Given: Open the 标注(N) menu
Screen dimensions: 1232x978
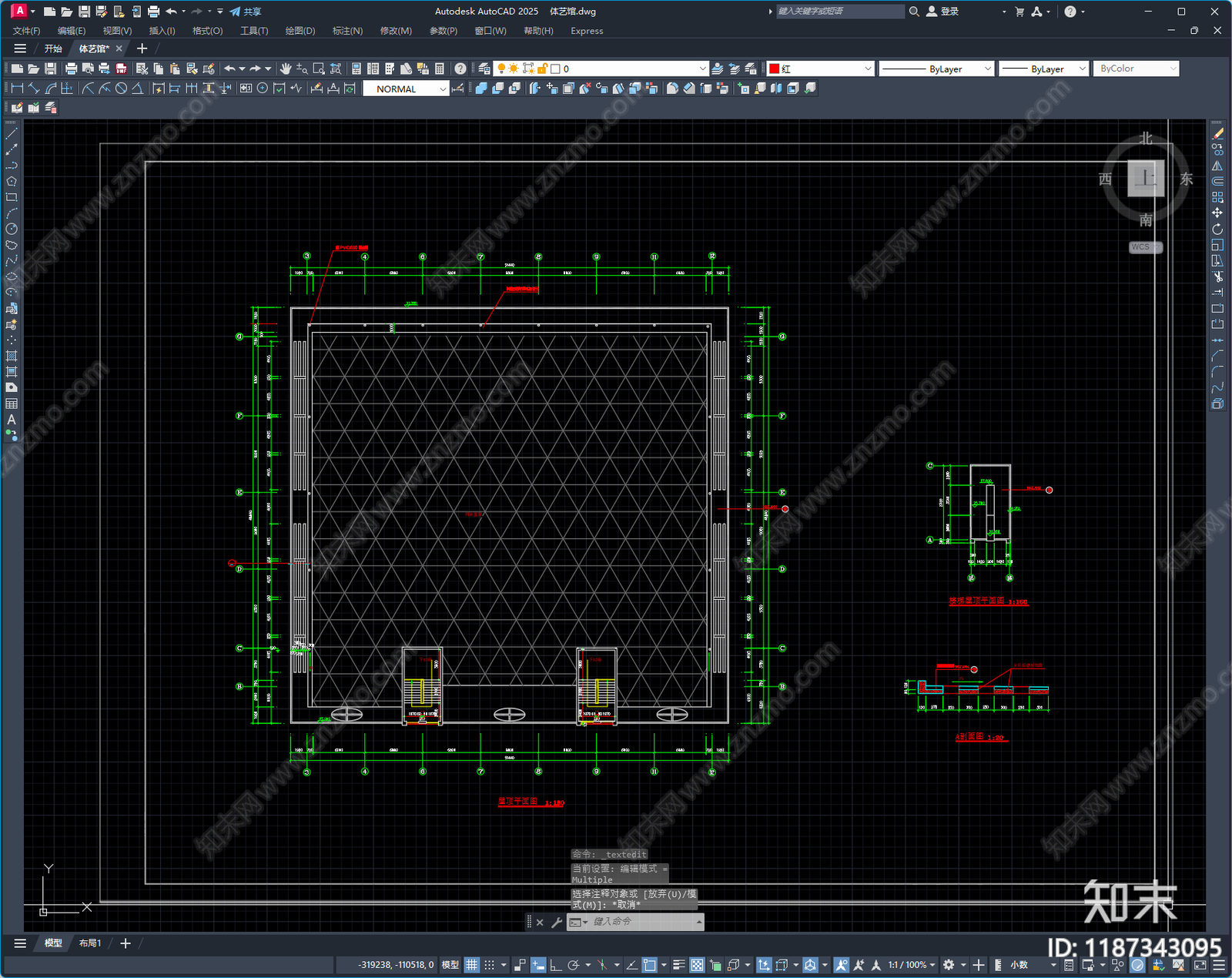Looking at the screenshot, I should pyautogui.click(x=347, y=31).
